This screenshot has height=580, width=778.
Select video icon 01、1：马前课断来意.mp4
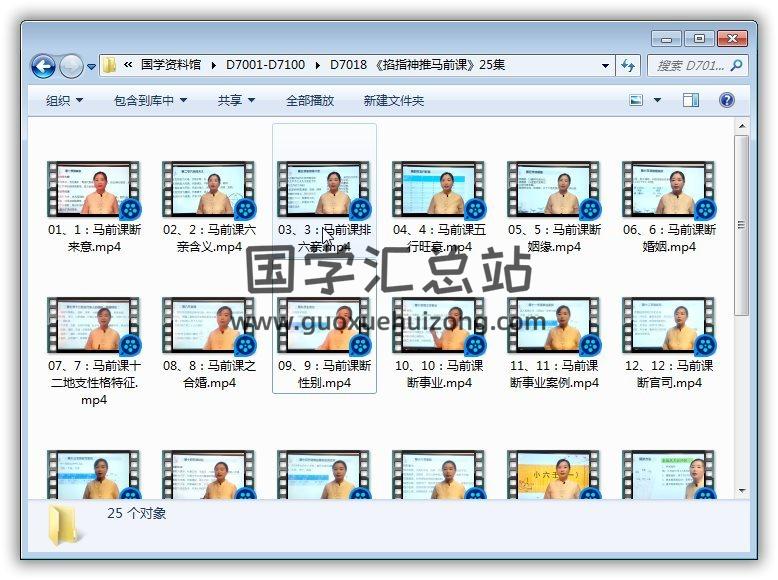[94, 190]
